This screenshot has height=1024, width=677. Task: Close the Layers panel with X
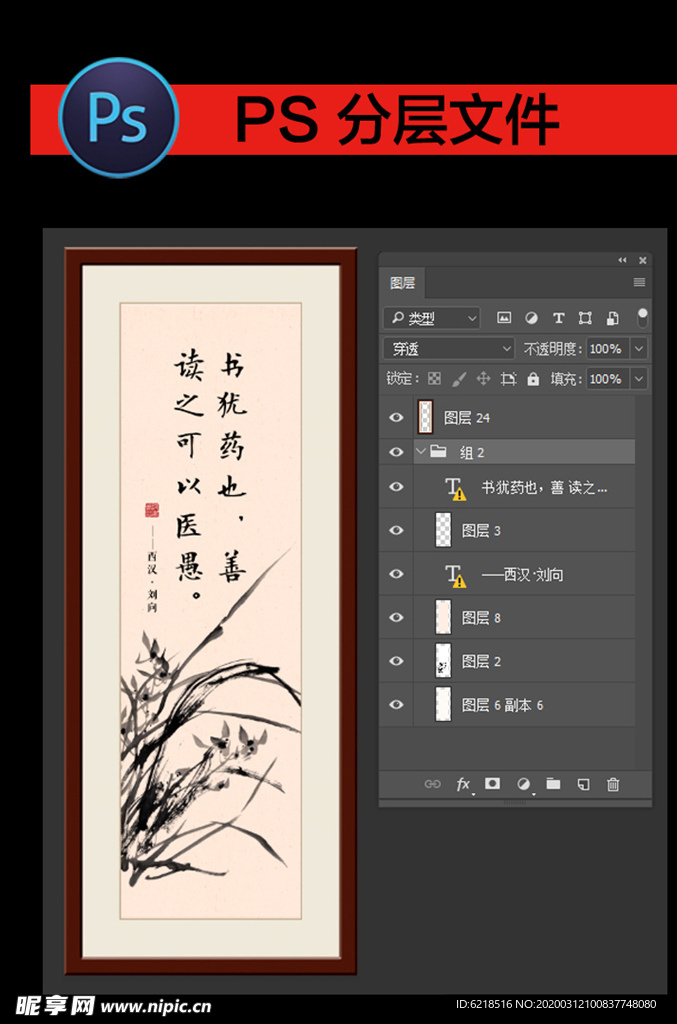[642, 261]
